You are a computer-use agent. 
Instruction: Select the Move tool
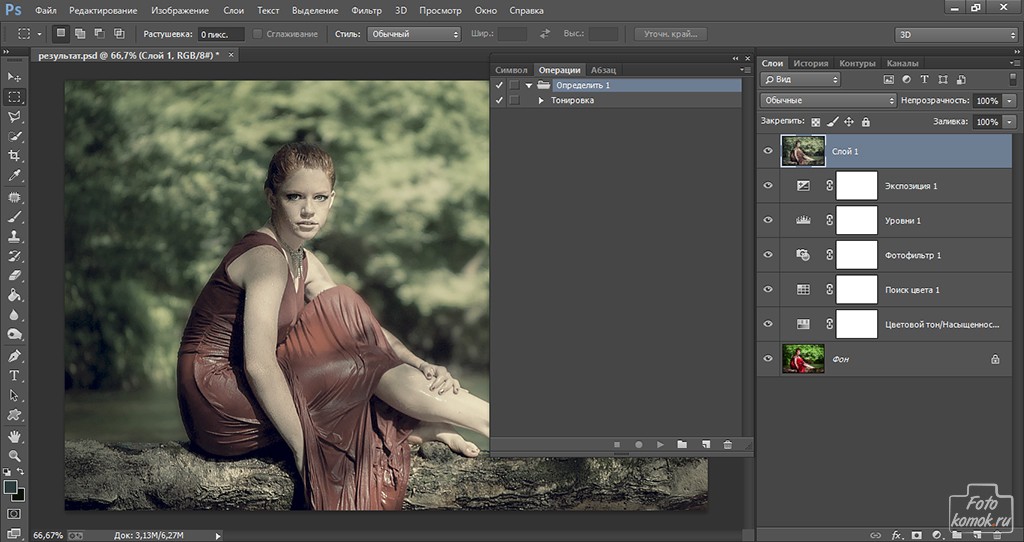coord(14,77)
